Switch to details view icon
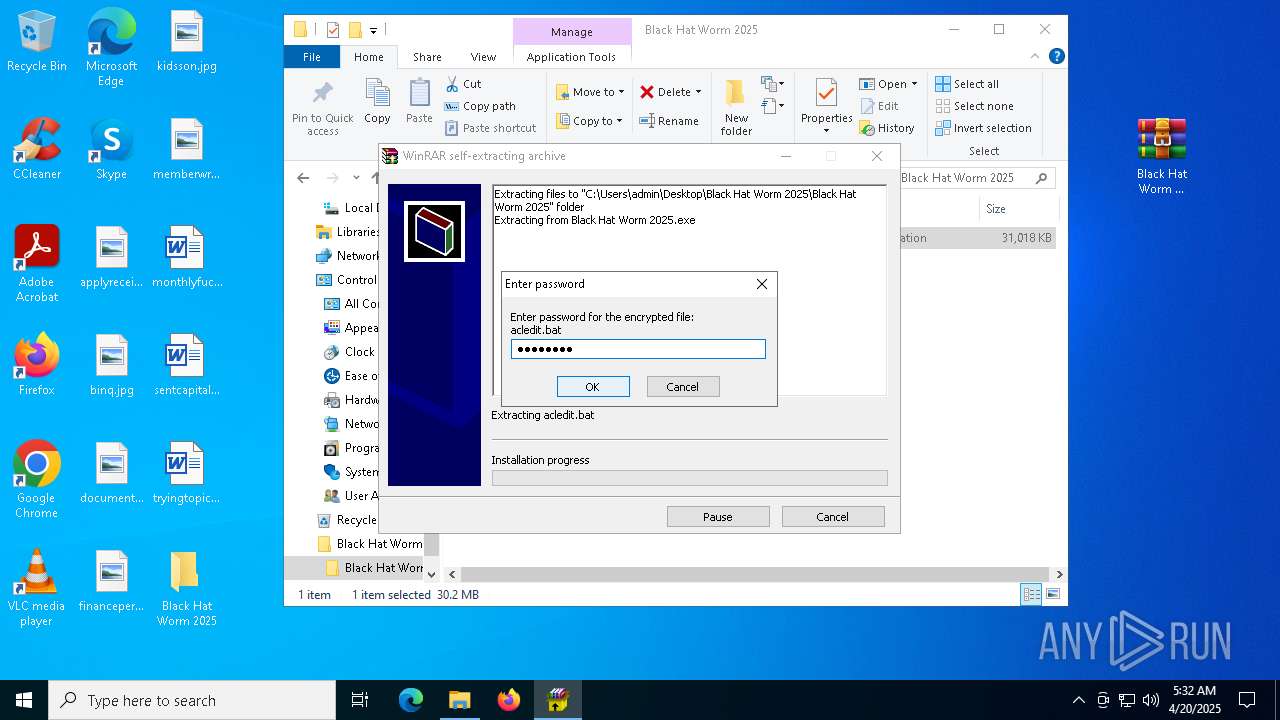 coord(1031,594)
